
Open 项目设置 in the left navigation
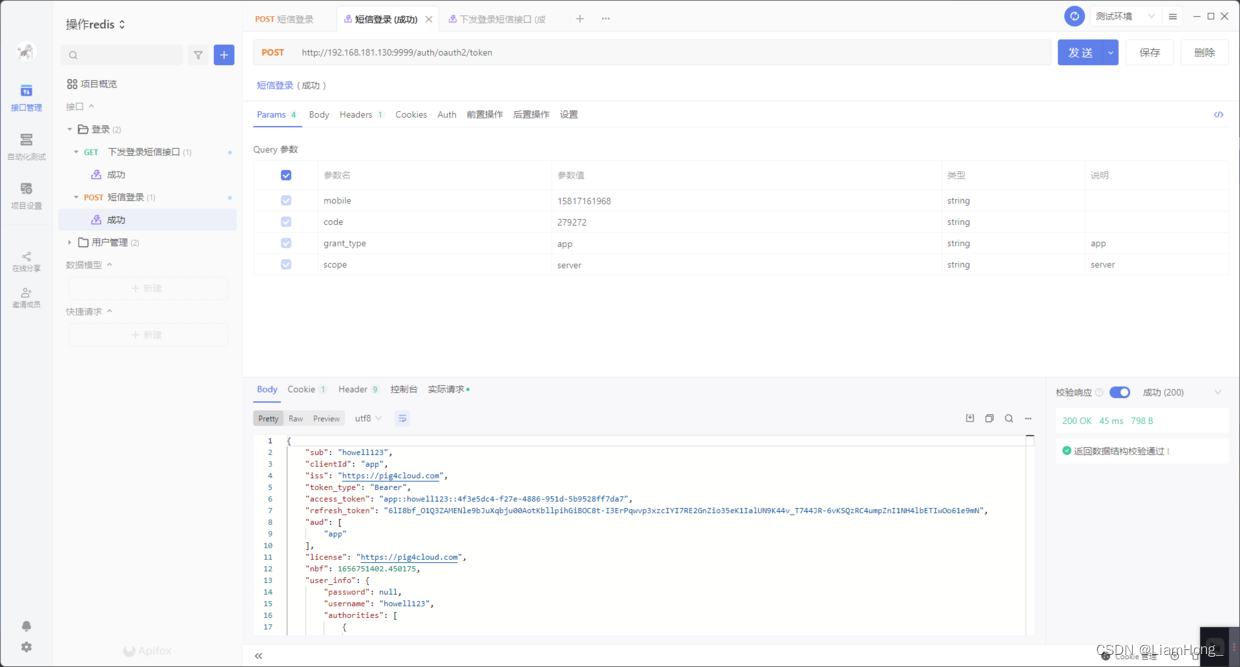click(26, 195)
